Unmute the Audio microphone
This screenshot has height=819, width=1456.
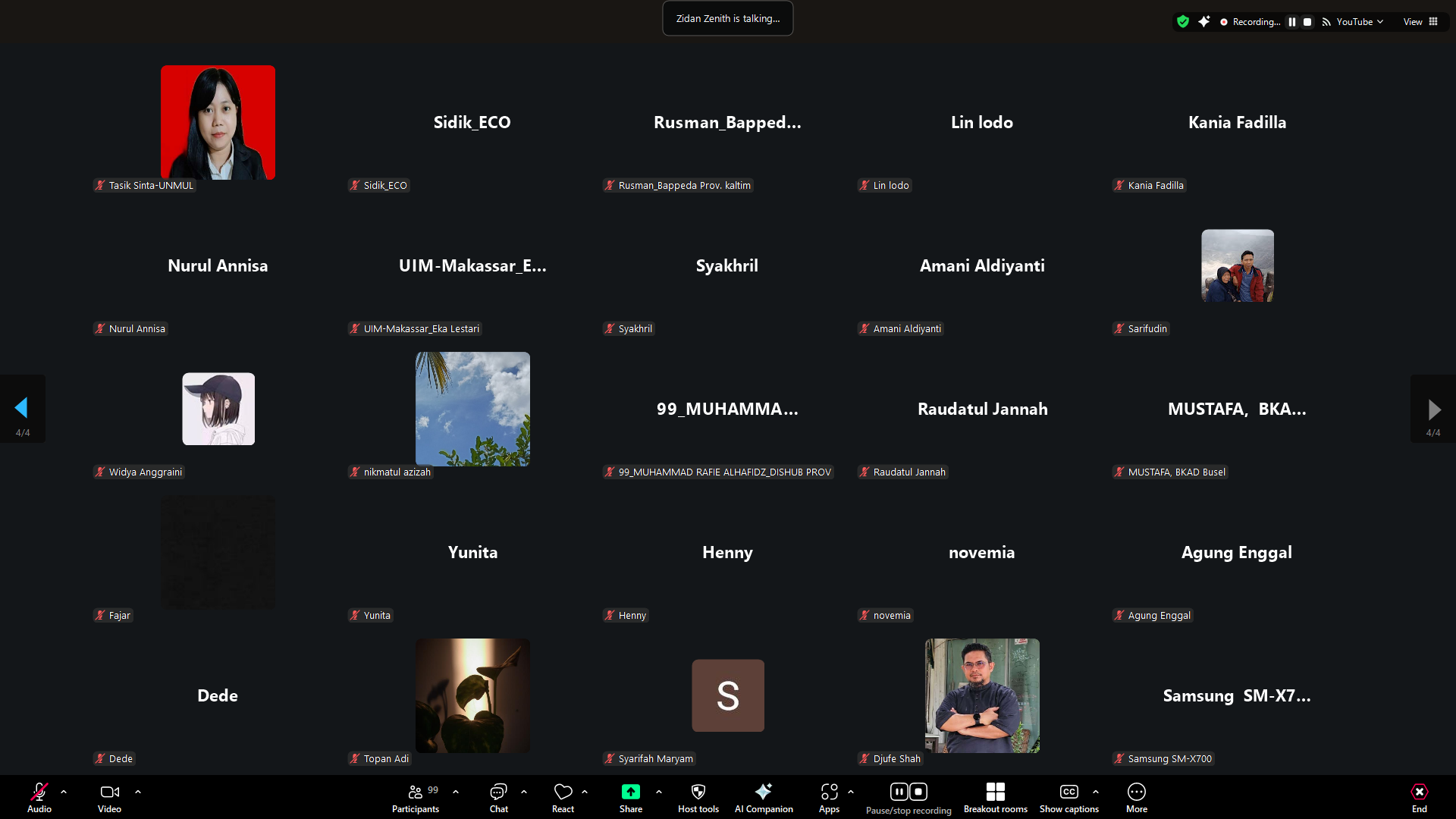pos(39,792)
